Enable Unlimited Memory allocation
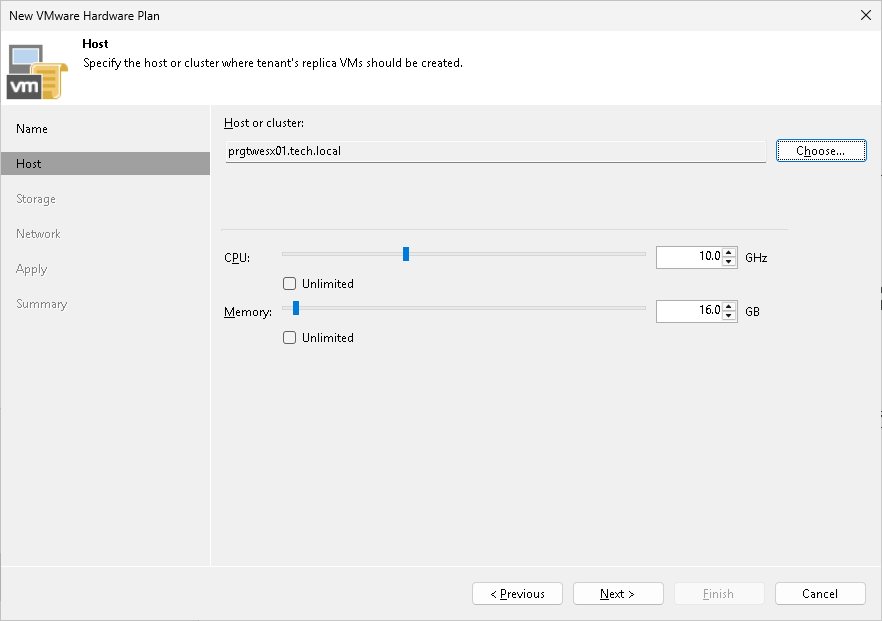 pos(287,337)
